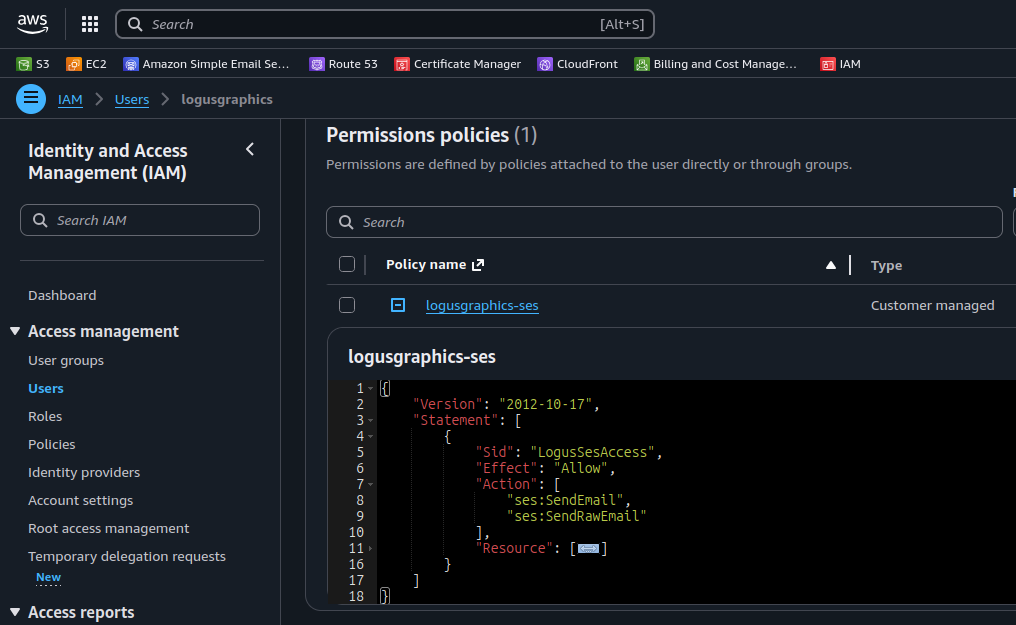Open the logusgraphics-ses policy link
This screenshot has width=1016, height=625.
click(x=482, y=305)
